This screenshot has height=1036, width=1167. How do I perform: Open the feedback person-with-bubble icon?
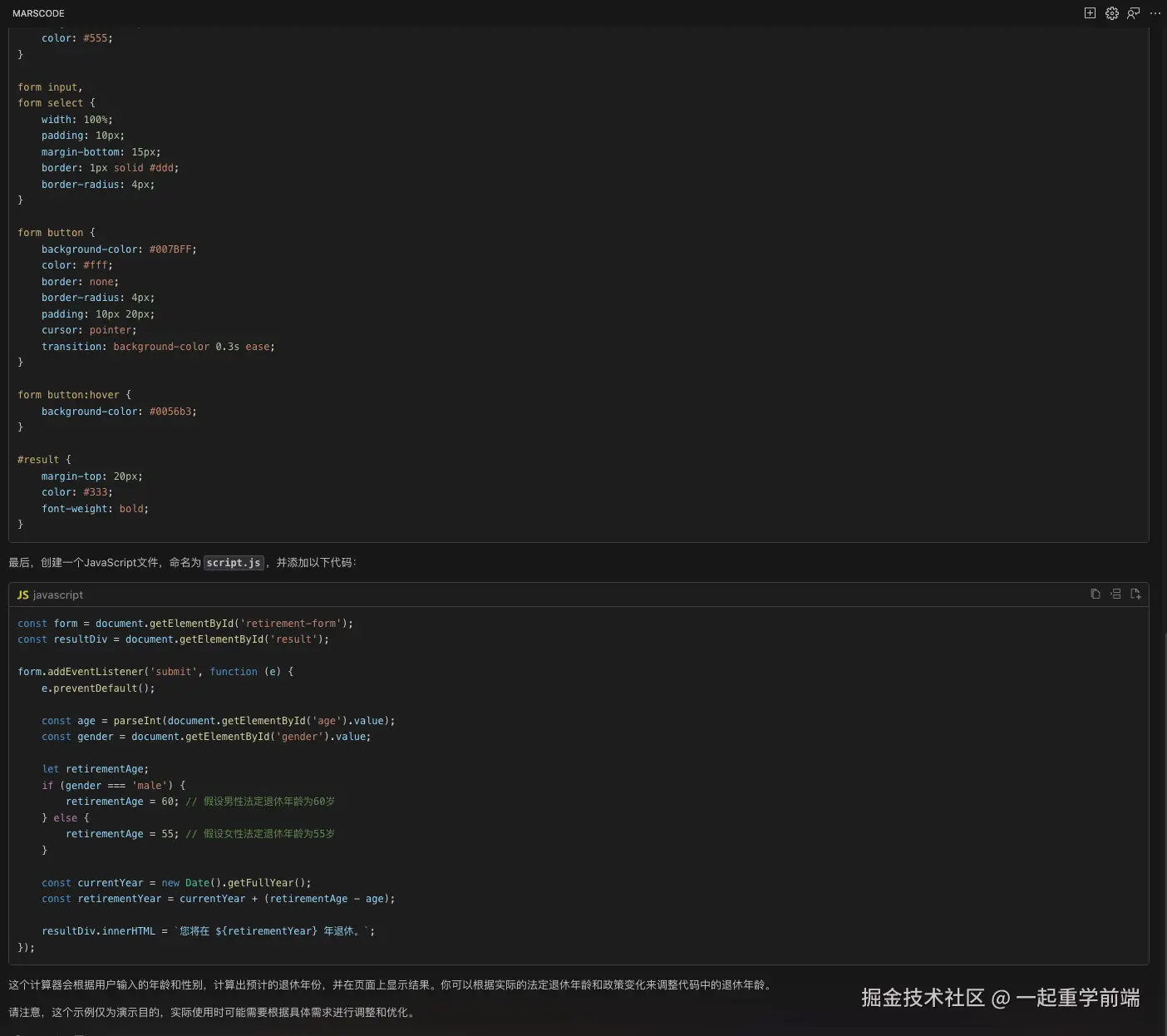click(x=1134, y=13)
